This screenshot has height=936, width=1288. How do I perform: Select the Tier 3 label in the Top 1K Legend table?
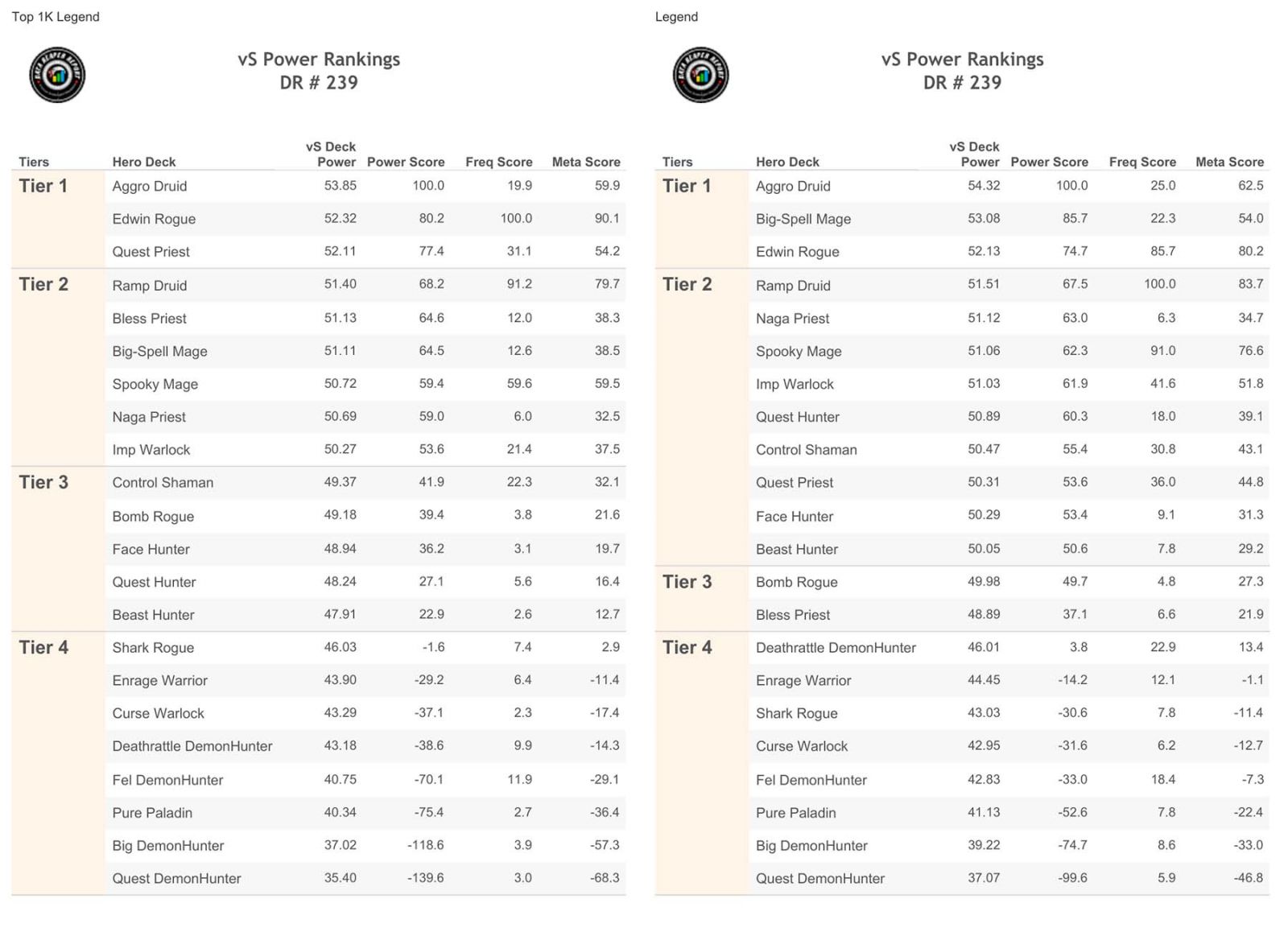pyautogui.click(x=43, y=482)
